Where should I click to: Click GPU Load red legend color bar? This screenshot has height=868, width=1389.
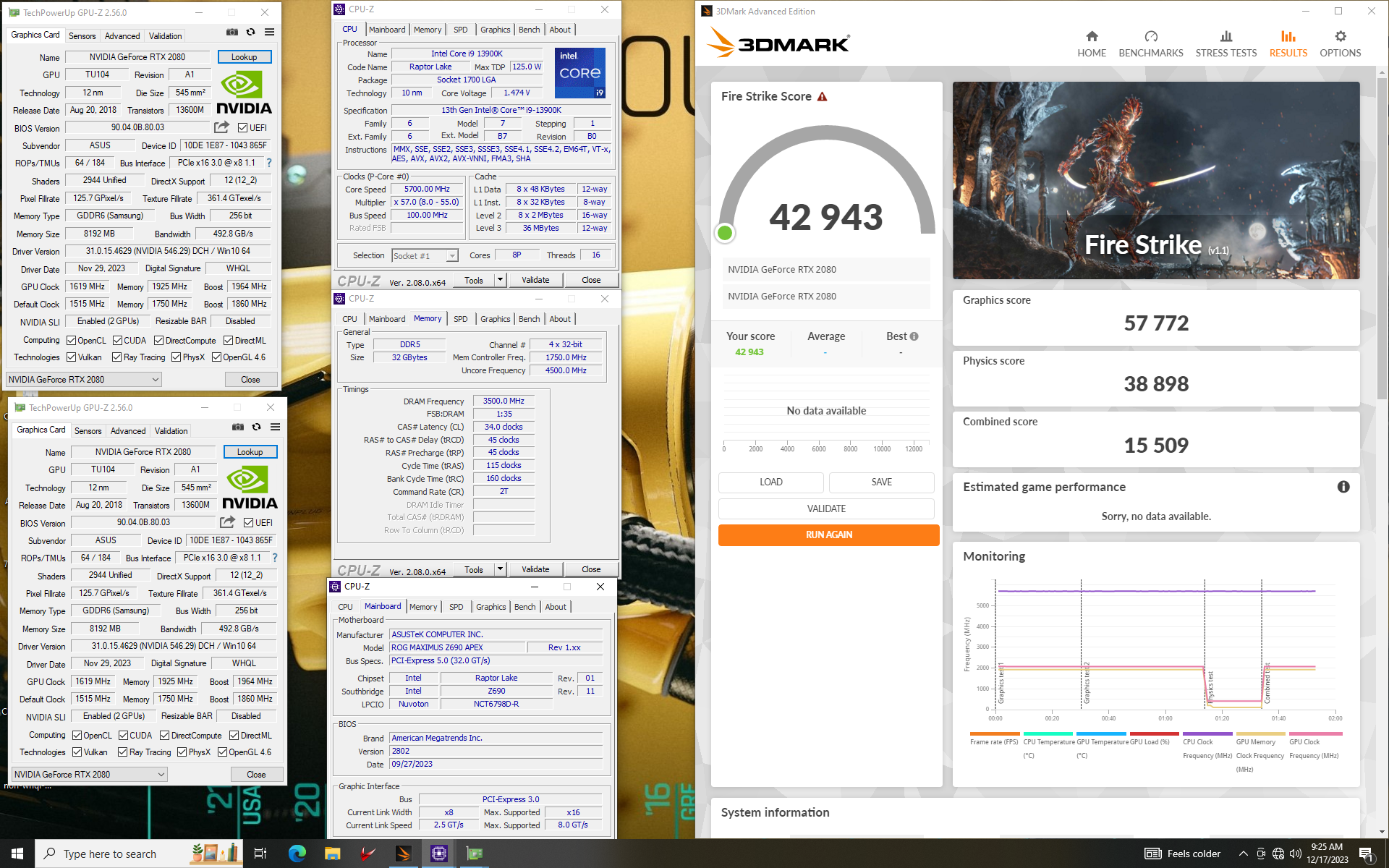[x=1154, y=733]
